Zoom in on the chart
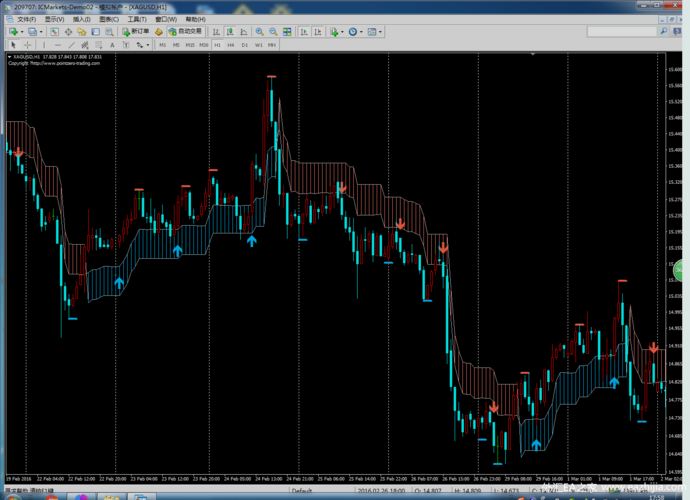 (x=259, y=32)
